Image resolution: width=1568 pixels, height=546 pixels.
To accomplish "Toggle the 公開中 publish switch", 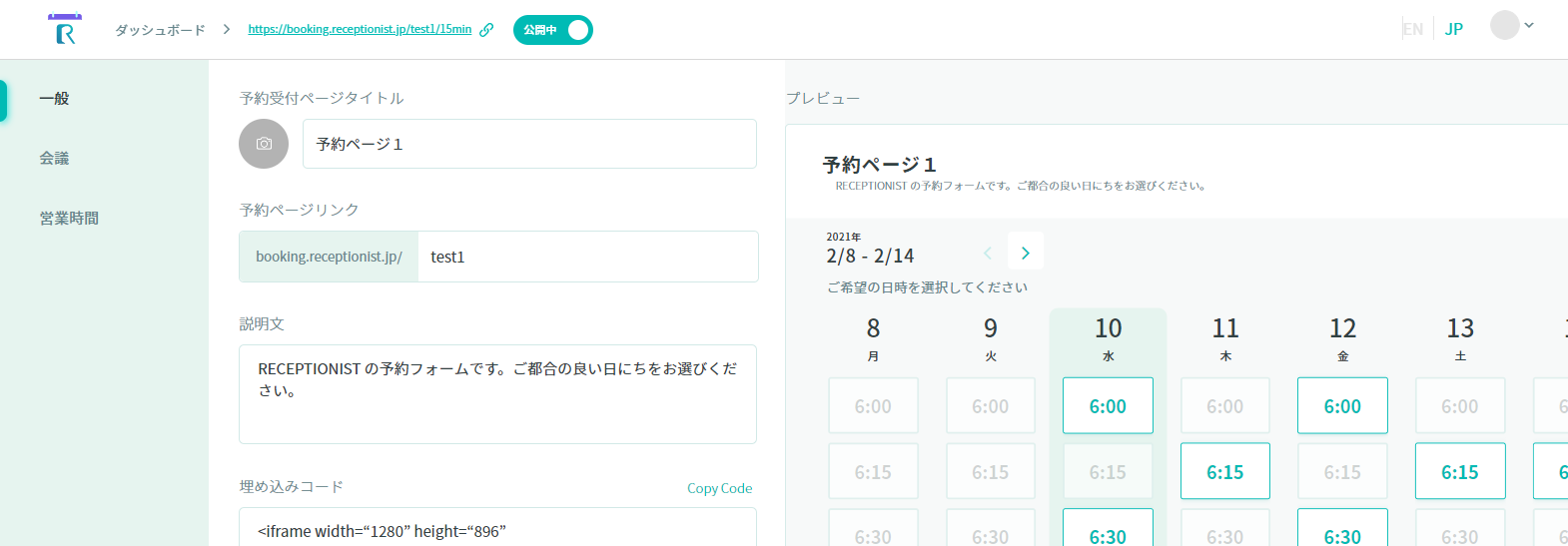I will coord(553,30).
